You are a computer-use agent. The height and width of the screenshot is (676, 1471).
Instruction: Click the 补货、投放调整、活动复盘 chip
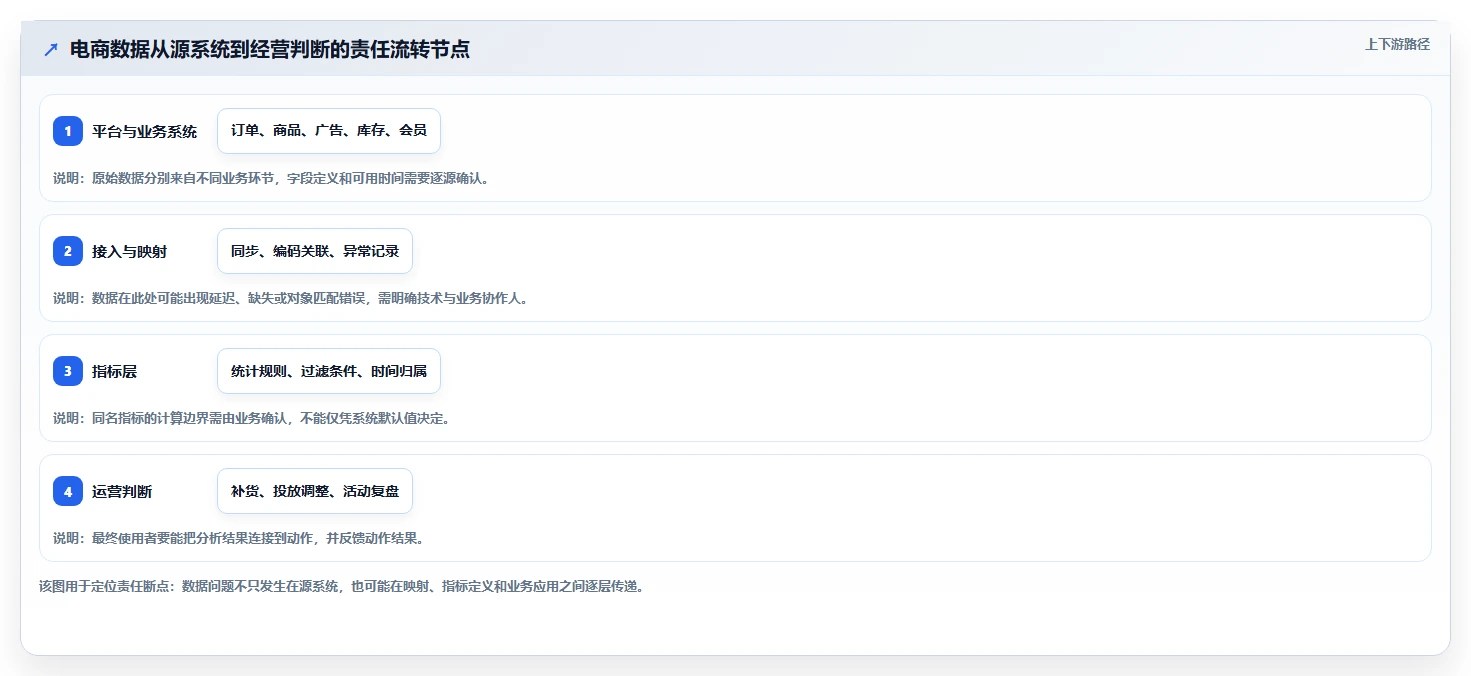click(315, 491)
